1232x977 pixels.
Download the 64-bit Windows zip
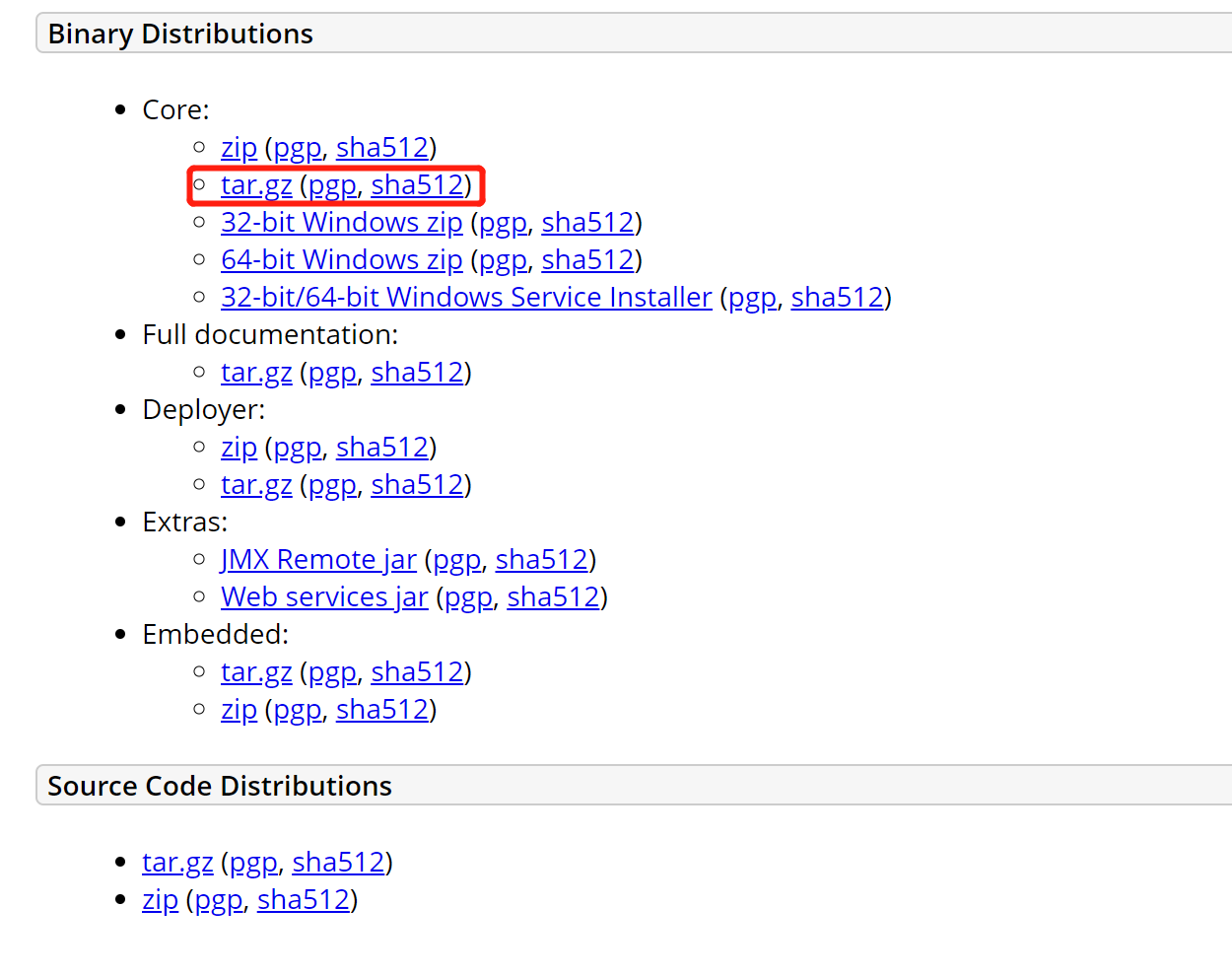pyautogui.click(x=341, y=259)
